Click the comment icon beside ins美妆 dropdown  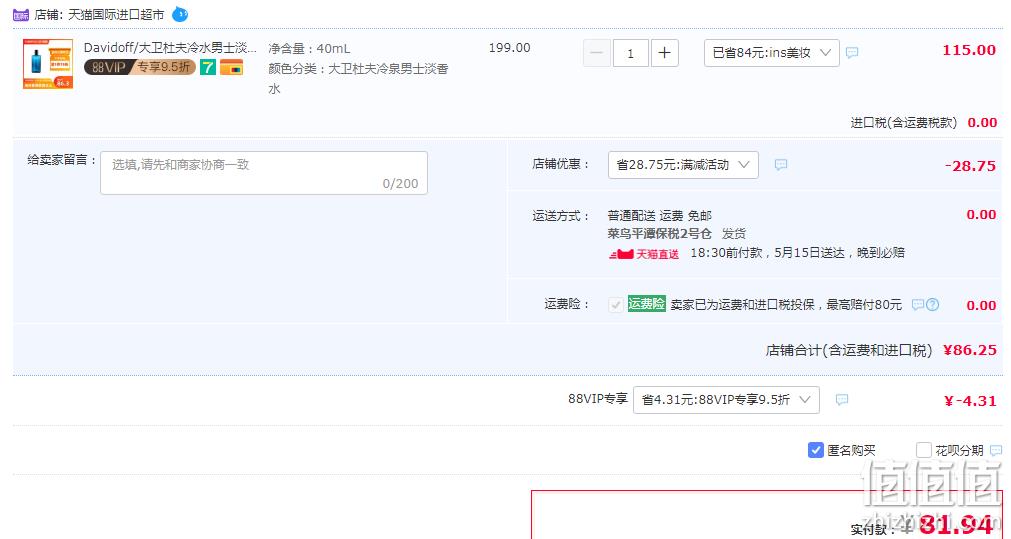(x=852, y=52)
